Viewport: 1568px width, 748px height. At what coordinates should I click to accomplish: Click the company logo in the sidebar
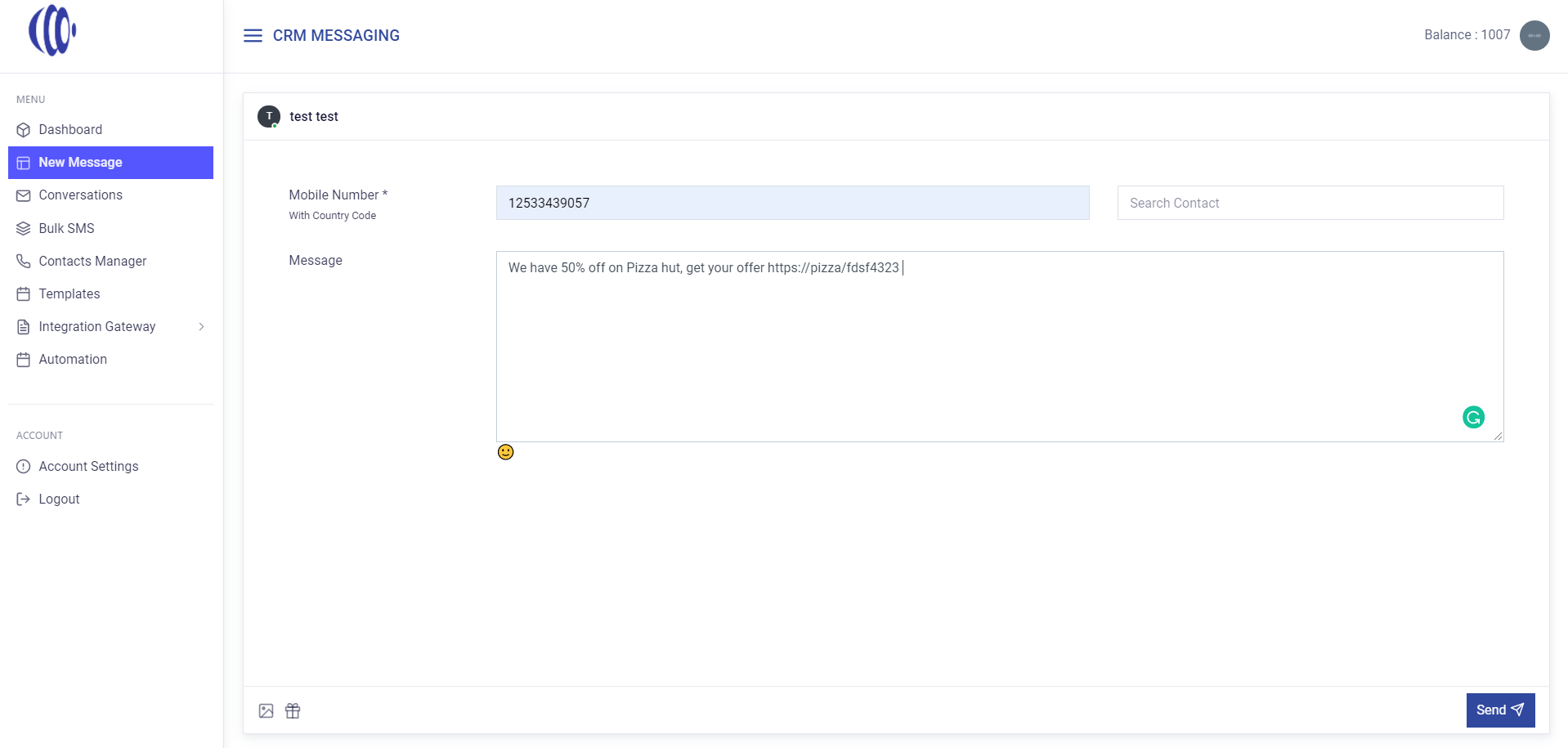[52, 30]
